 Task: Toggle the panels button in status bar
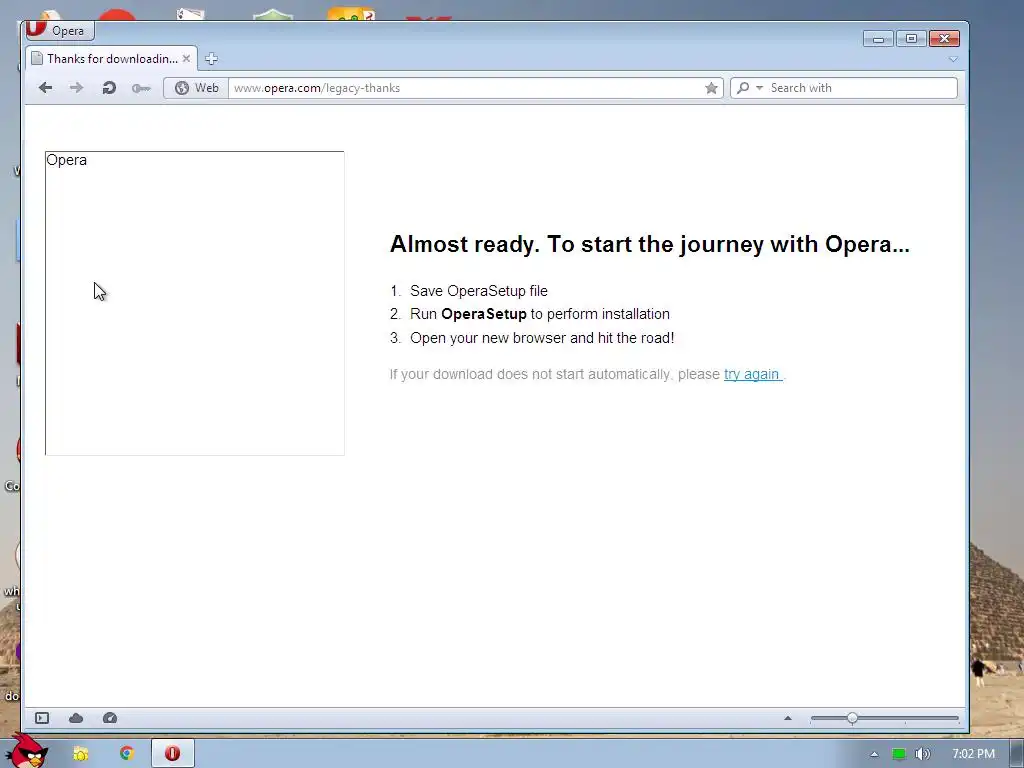tap(42, 718)
